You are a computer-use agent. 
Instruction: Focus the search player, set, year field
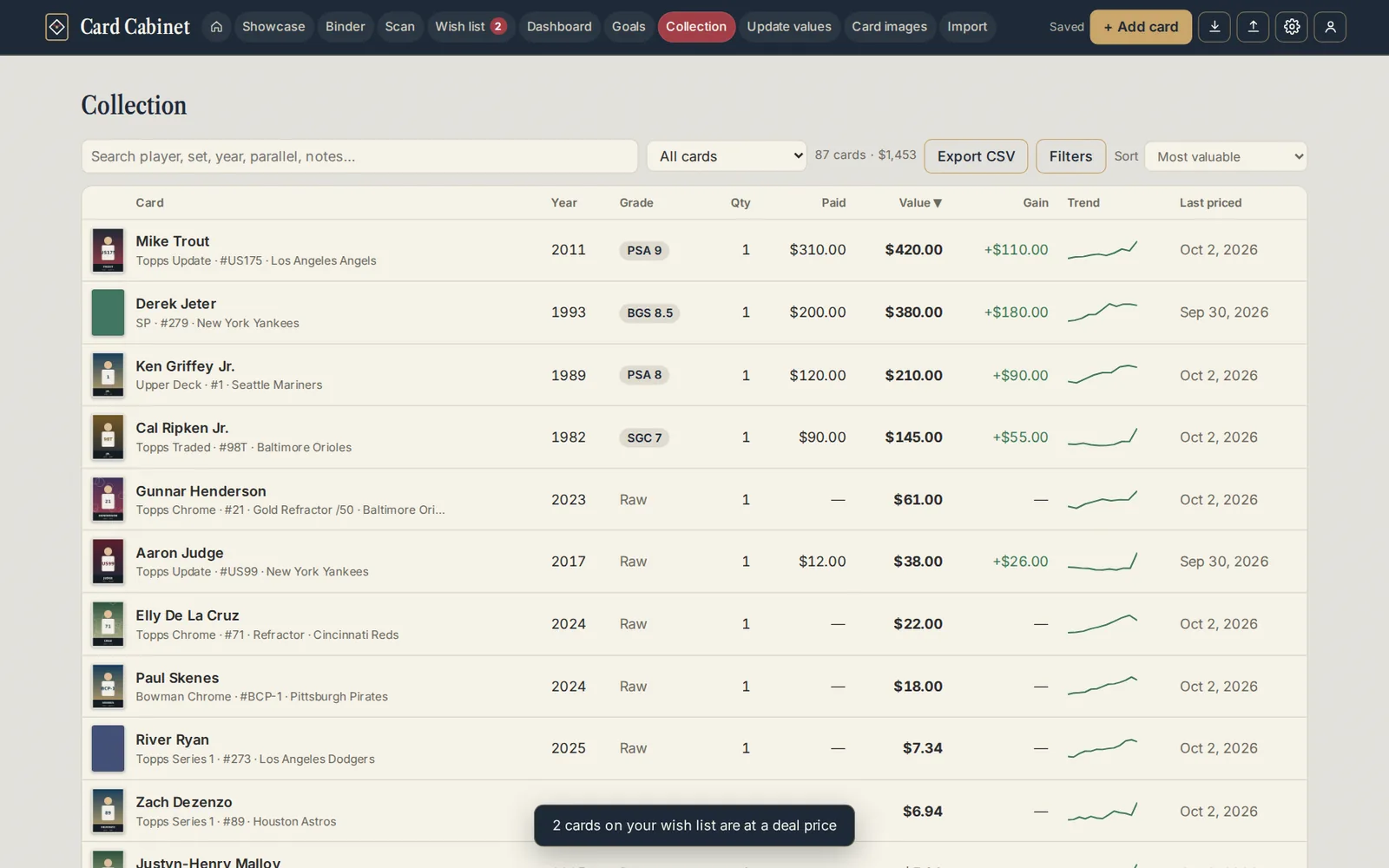[x=359, y=156]
